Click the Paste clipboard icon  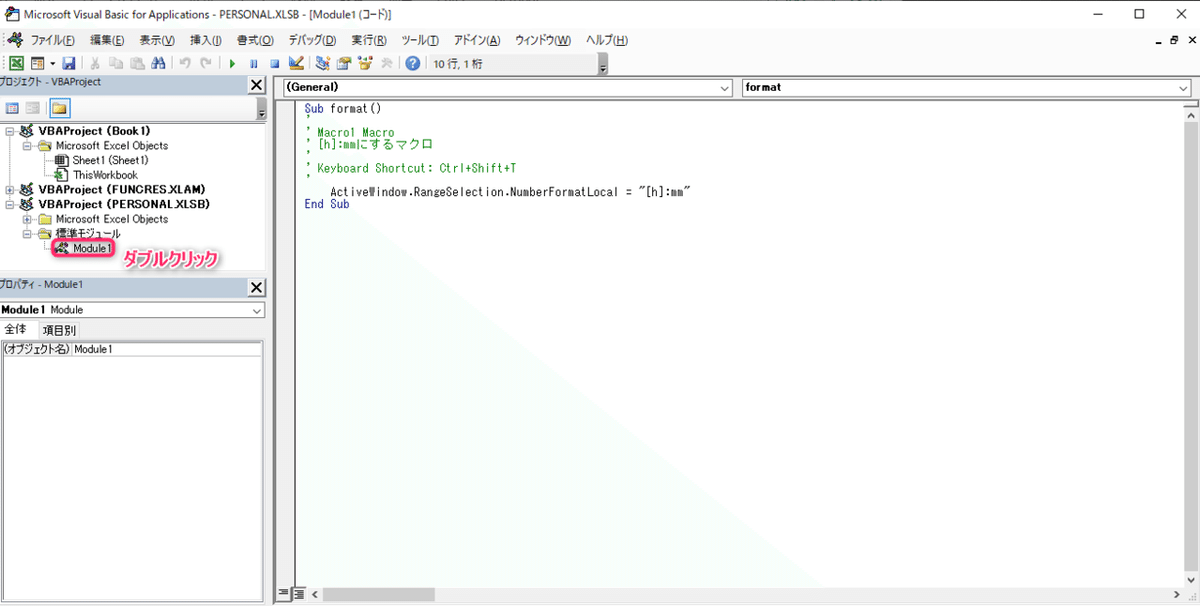click(137, 63)
